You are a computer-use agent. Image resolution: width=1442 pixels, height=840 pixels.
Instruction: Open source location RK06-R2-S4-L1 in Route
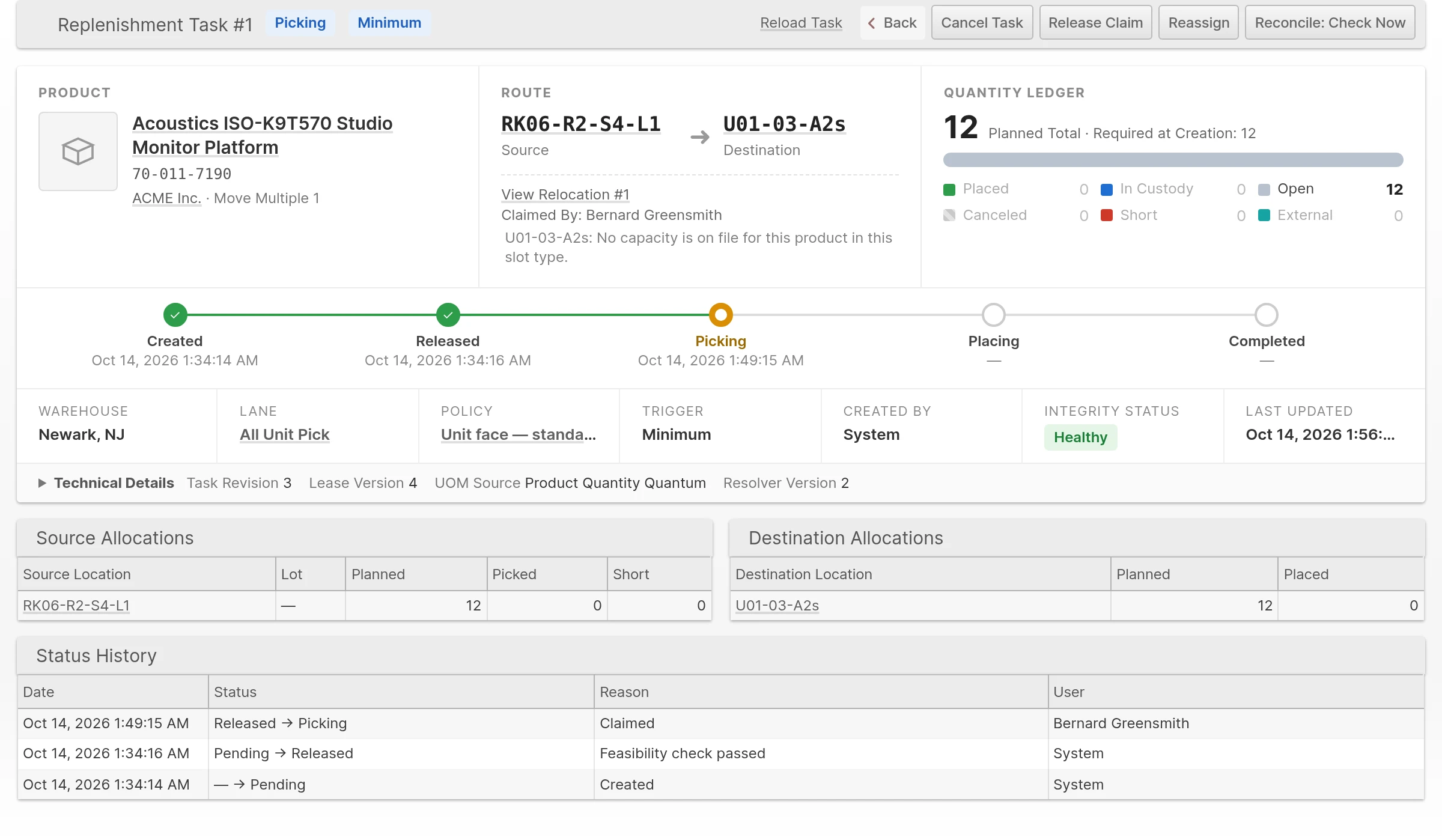coord(581,124)
